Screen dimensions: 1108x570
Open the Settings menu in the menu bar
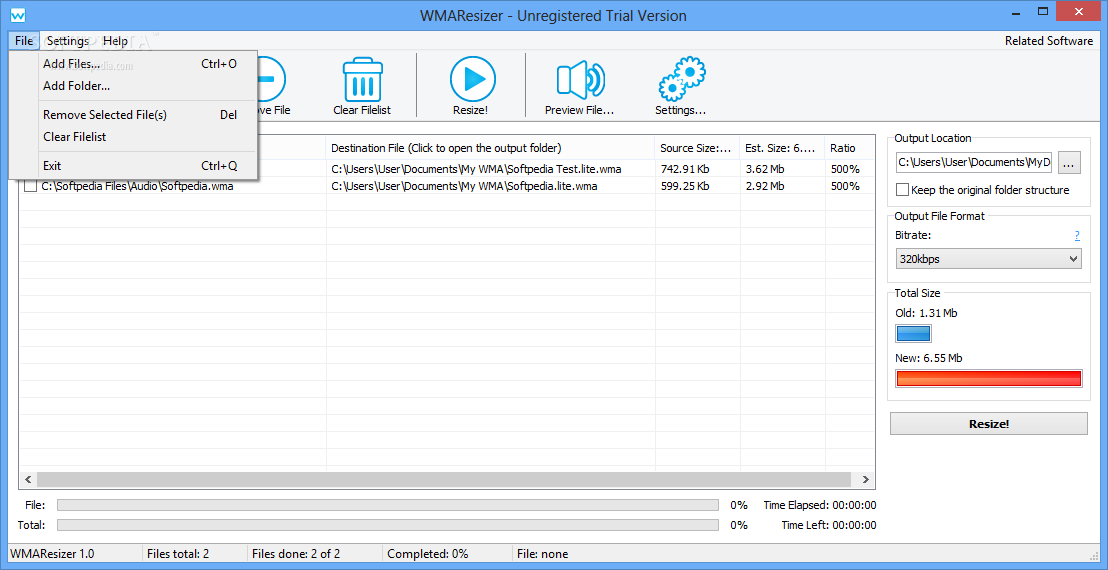click(x=68, y=41)
